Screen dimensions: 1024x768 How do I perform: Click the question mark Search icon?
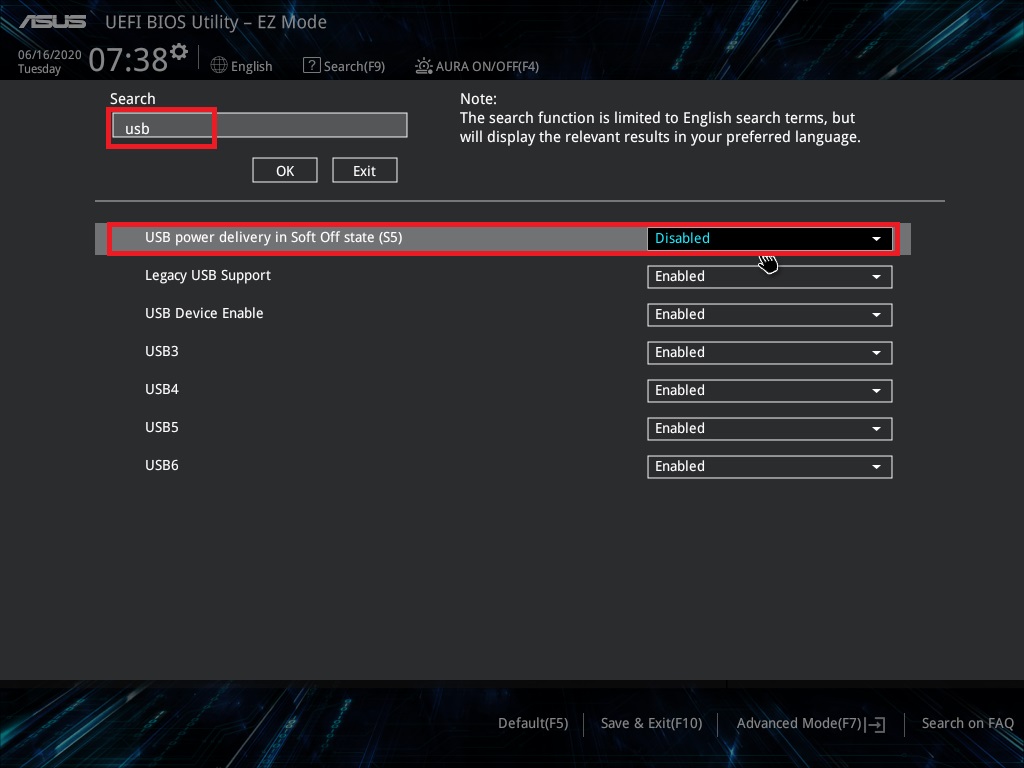(x=312, y=65)
